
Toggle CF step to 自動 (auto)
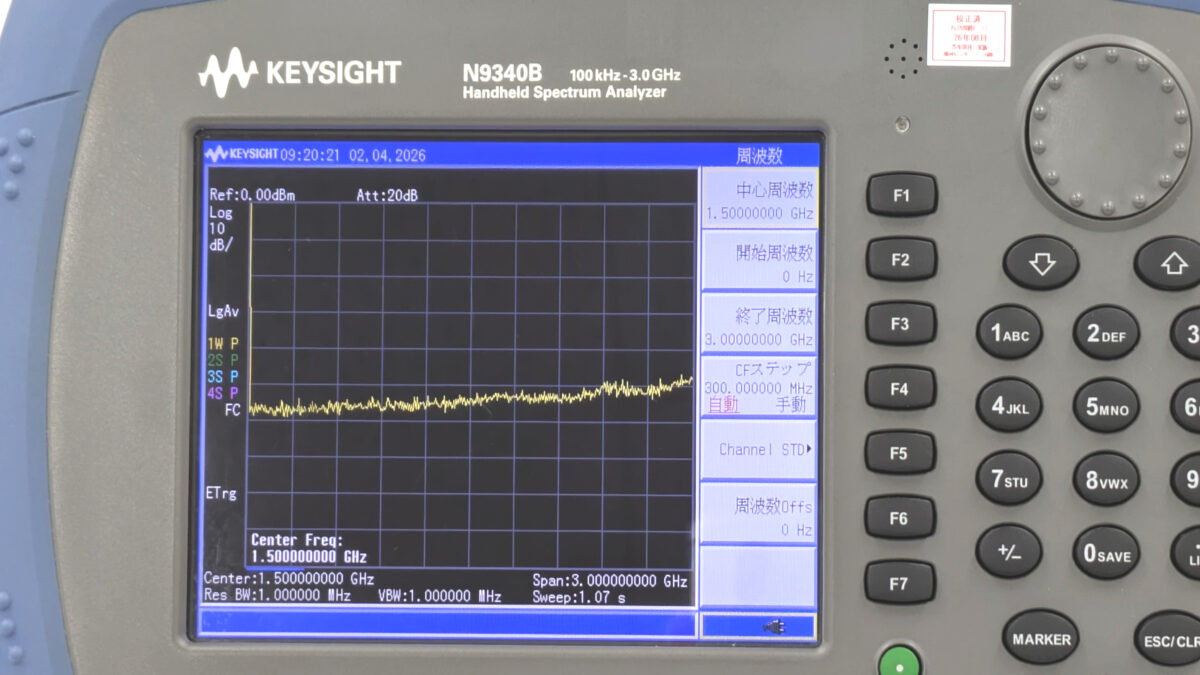[x=723, y=405]
